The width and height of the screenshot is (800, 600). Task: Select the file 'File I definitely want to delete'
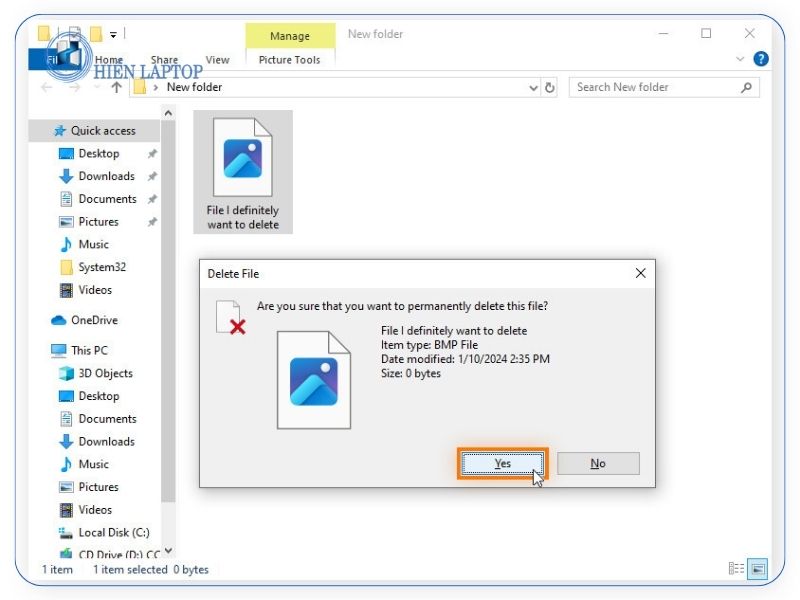pyautogui.click(x=243, y=172)
